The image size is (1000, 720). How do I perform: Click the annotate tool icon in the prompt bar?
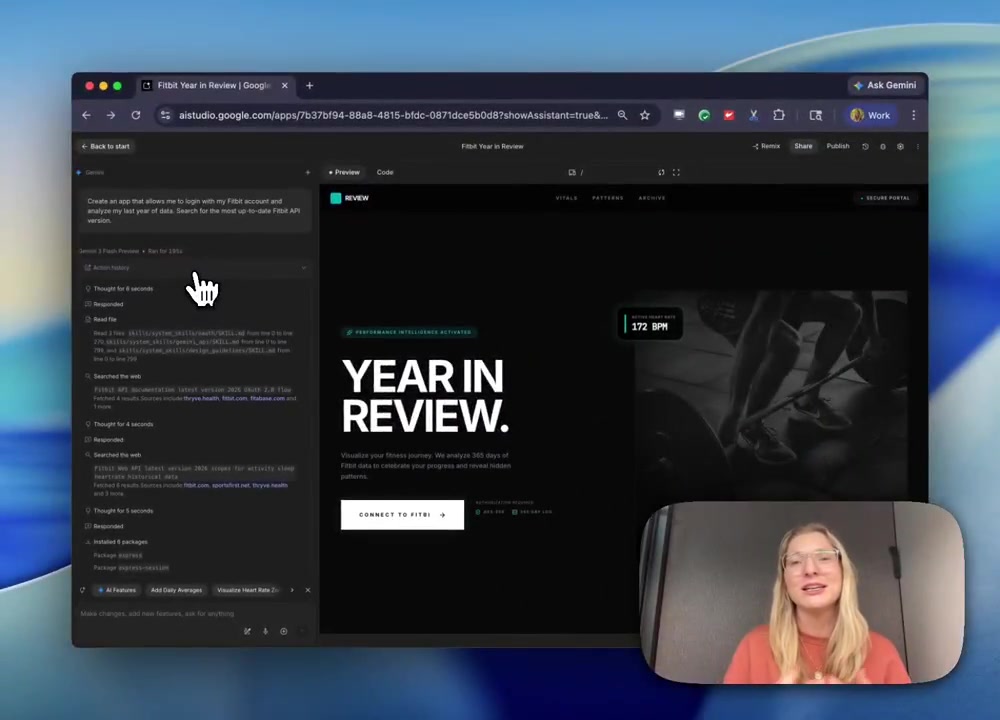pyautogui.click(x=247, y=632)
